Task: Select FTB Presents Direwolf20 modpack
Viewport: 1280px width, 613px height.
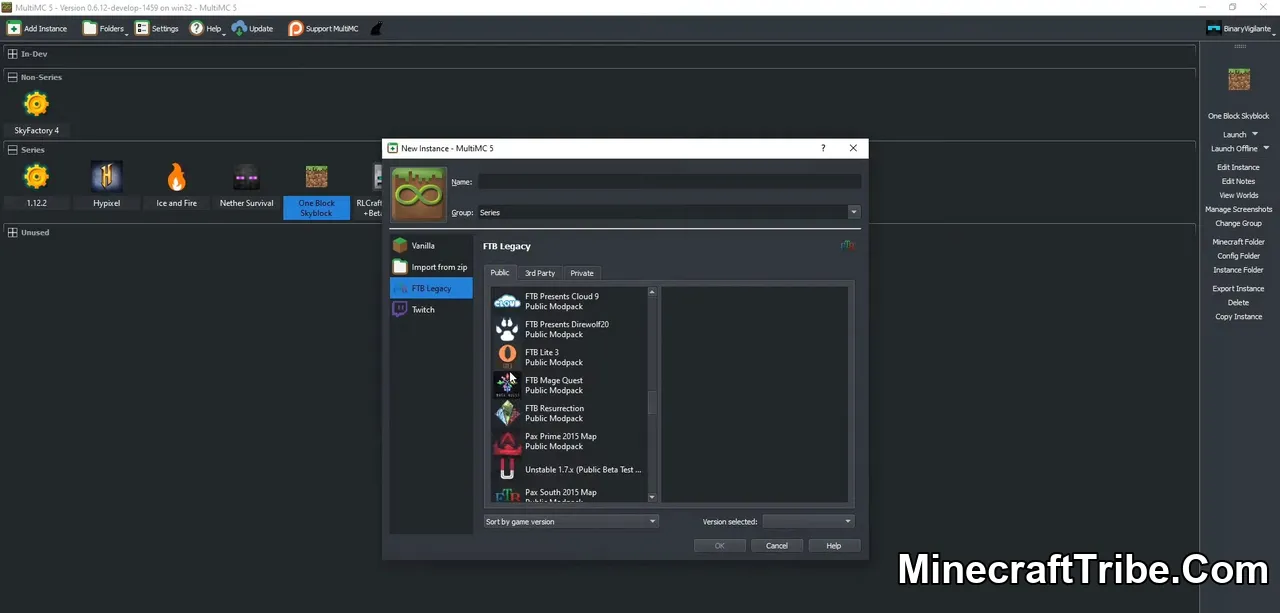Action: [x=568, y=329]
